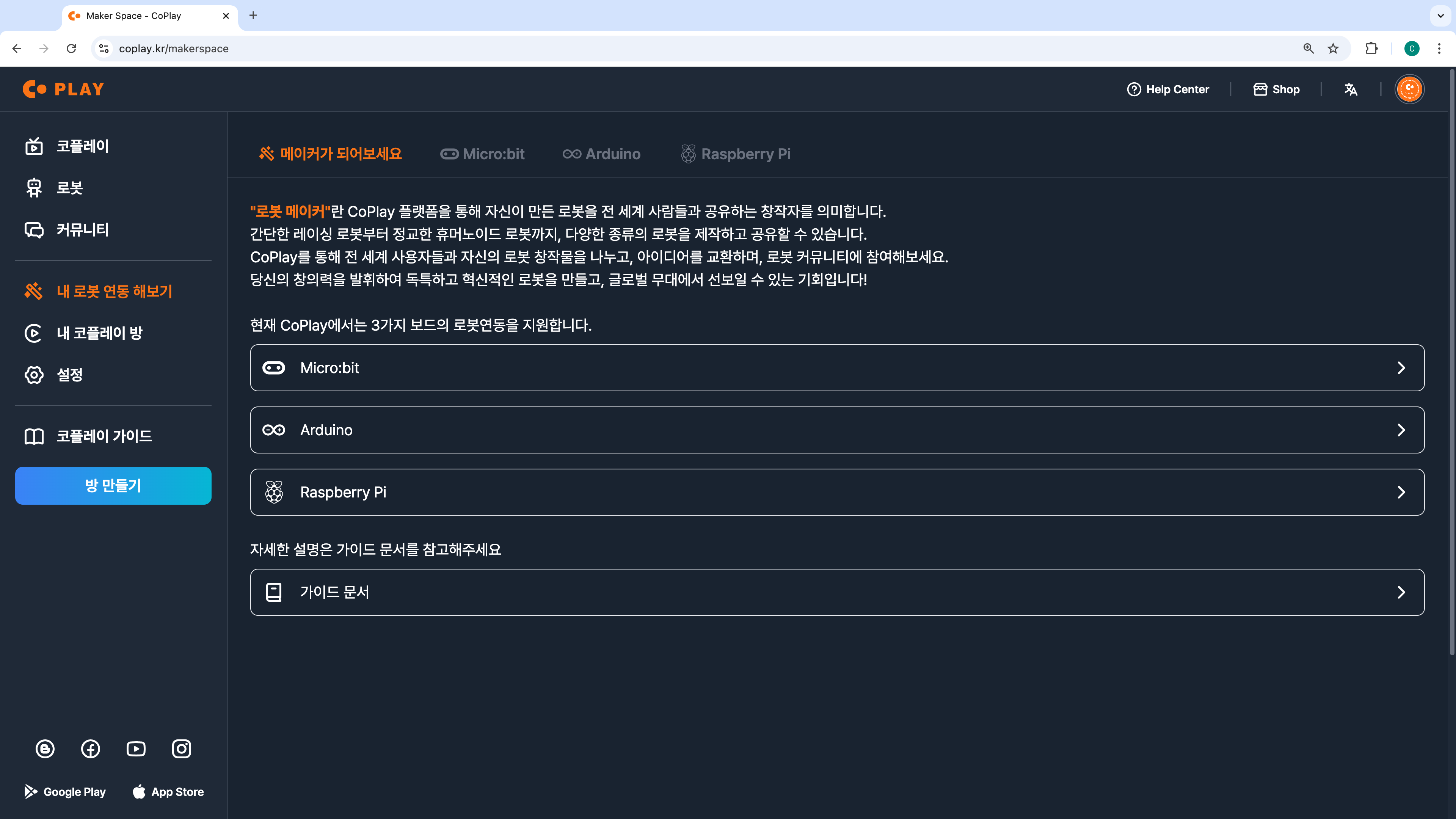
Task: Click the play icon beside 내 코플레이 방
Action: click(x=34, y=333)
